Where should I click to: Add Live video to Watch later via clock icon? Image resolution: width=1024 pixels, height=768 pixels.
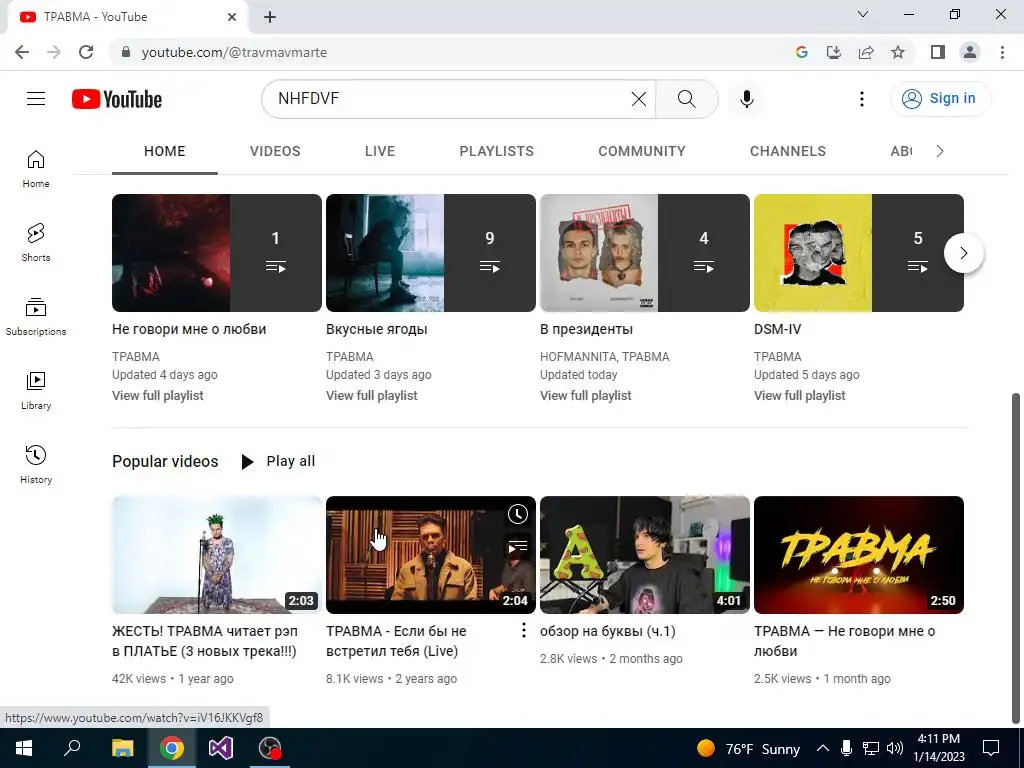[x=518, y=514]
